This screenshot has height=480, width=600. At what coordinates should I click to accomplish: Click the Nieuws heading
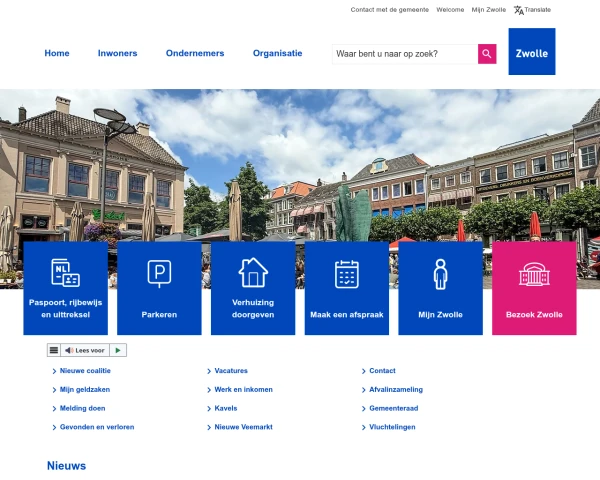(x=66, y=465)
